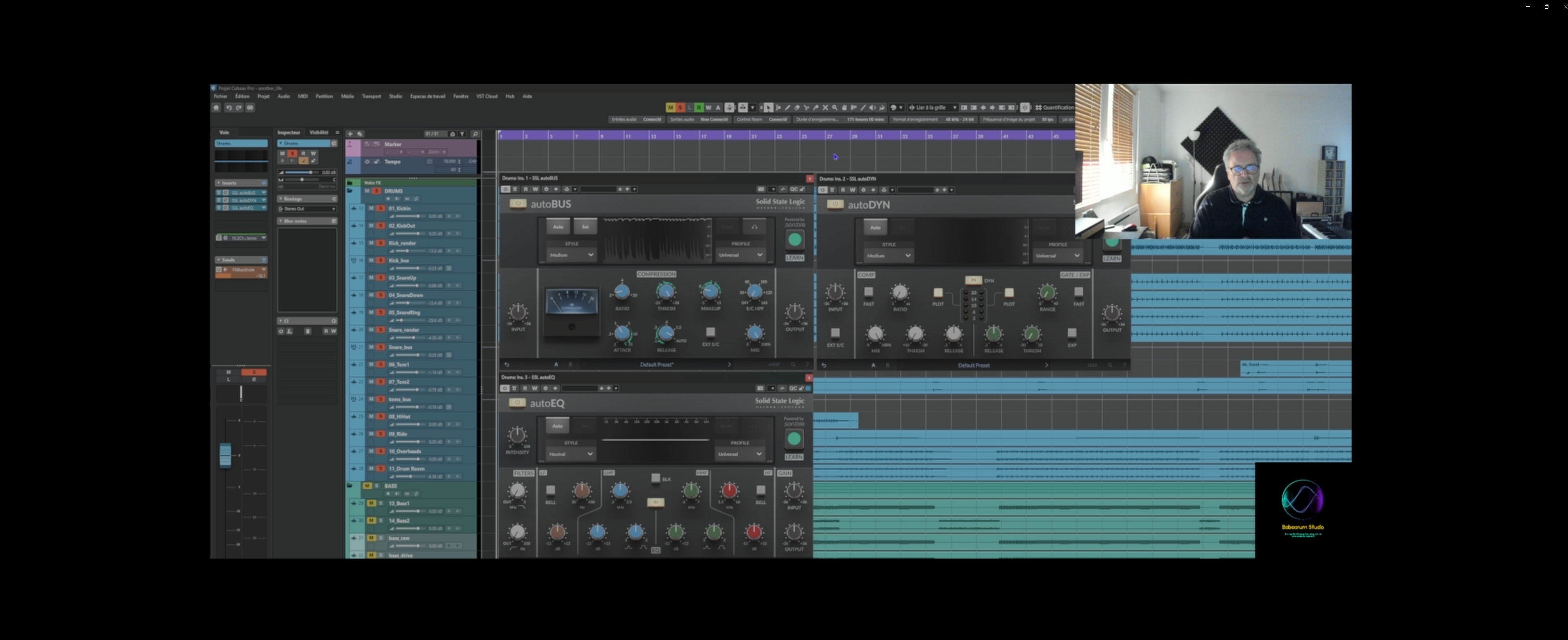Disable solo on DRUMS folder track
The width and height of the screenshot is (1568, 640).
377,191
